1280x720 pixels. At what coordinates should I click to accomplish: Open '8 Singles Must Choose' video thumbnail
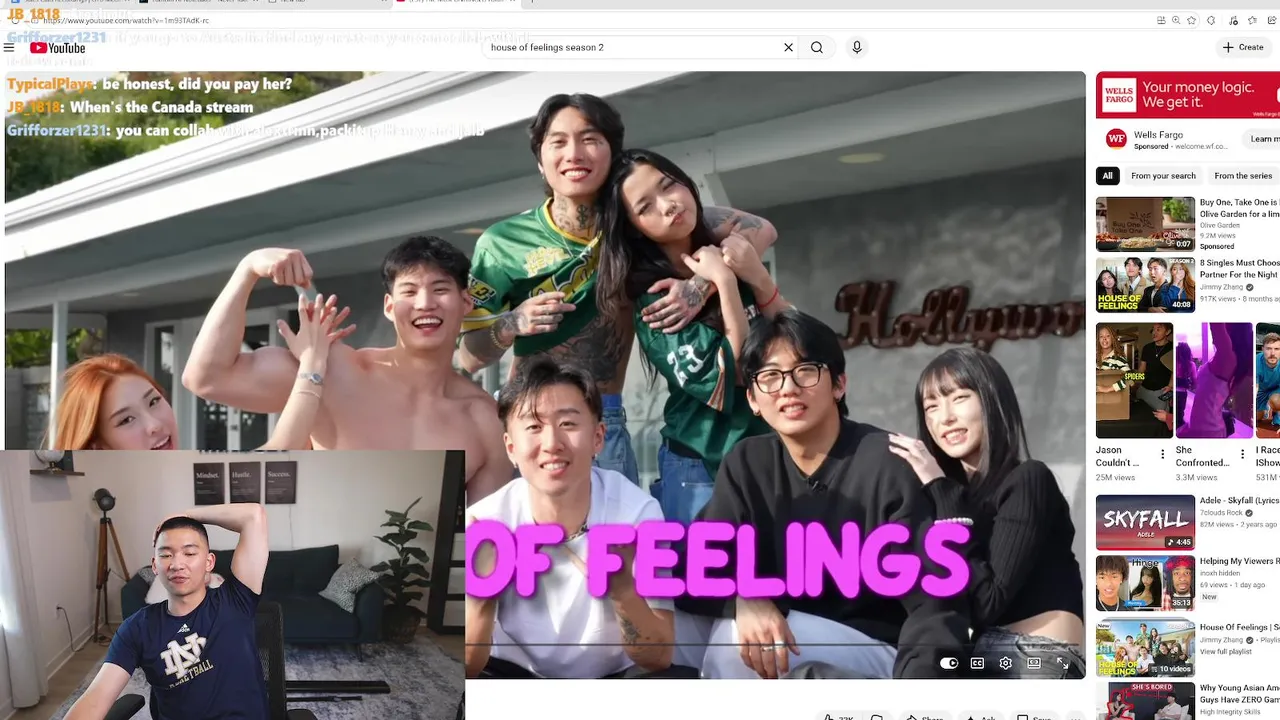[x=1145, y=285]
